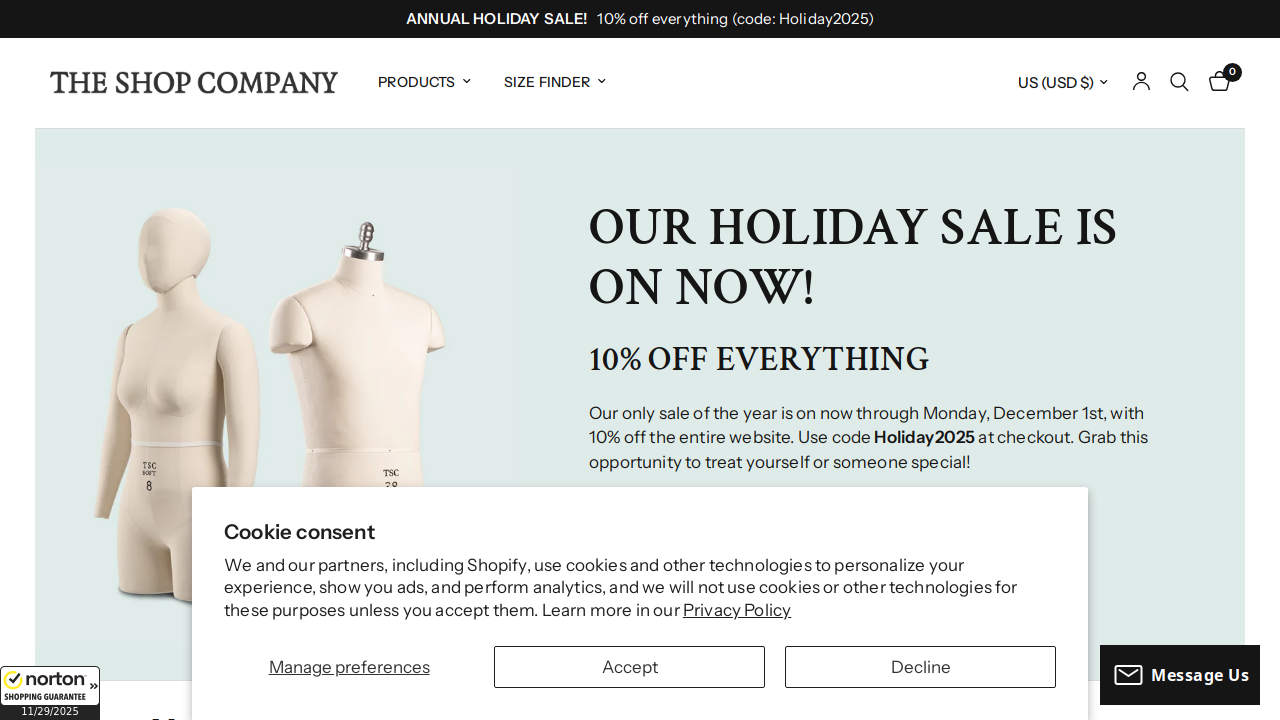Open the shopping cart basket icon

click(x=1219, y=82)
